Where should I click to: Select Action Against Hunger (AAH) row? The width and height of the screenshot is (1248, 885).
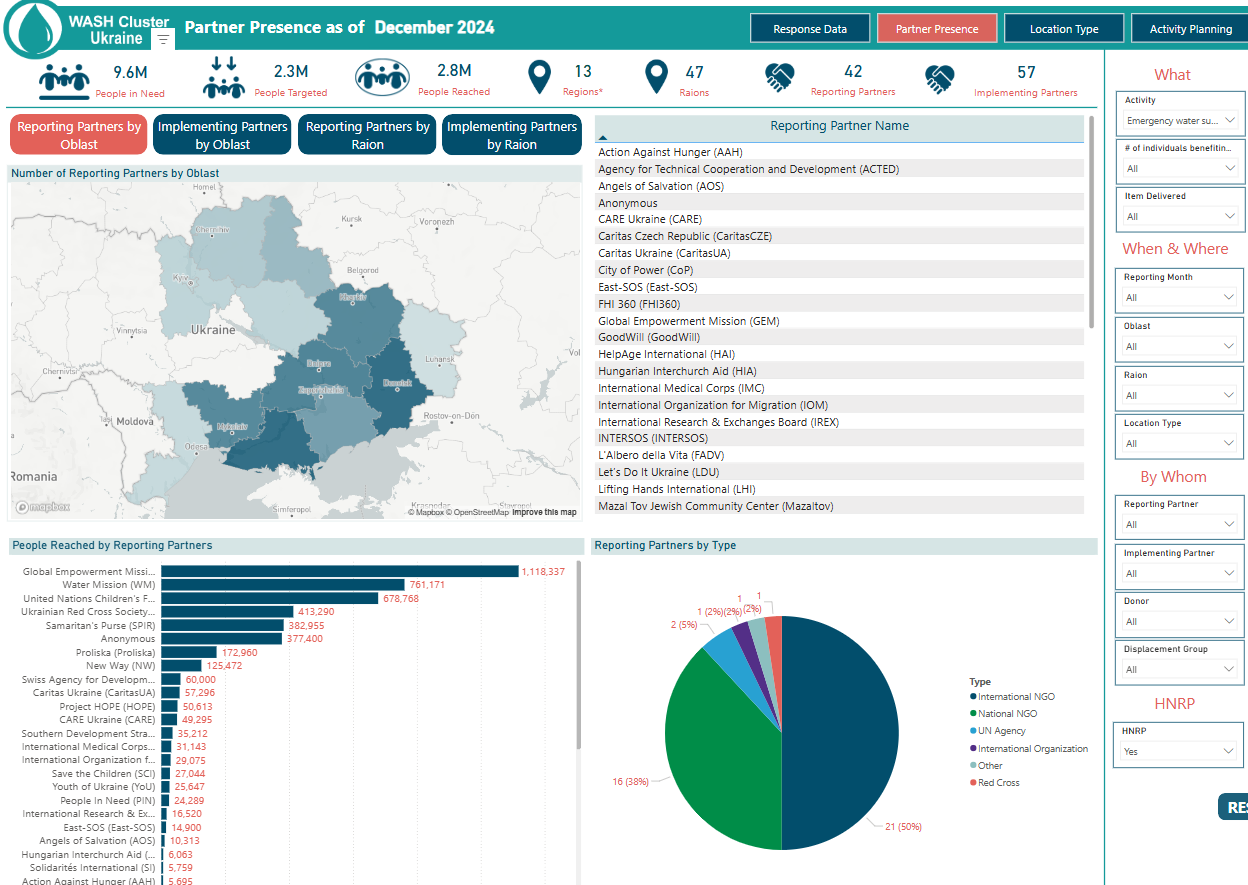click(840, 152)
